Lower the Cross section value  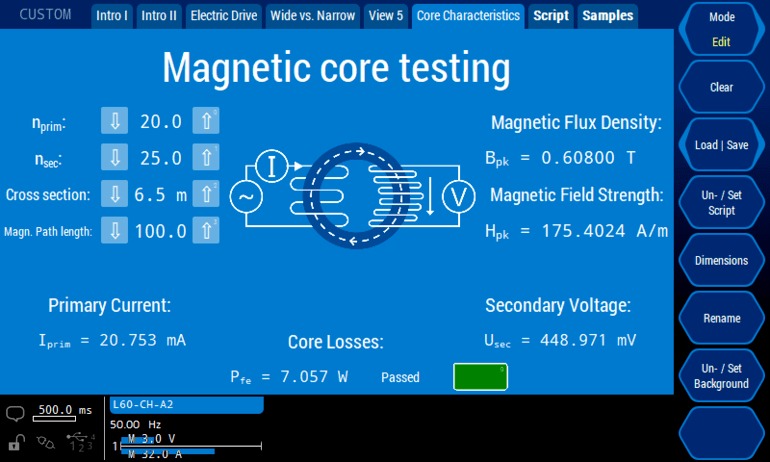(115, 195)
